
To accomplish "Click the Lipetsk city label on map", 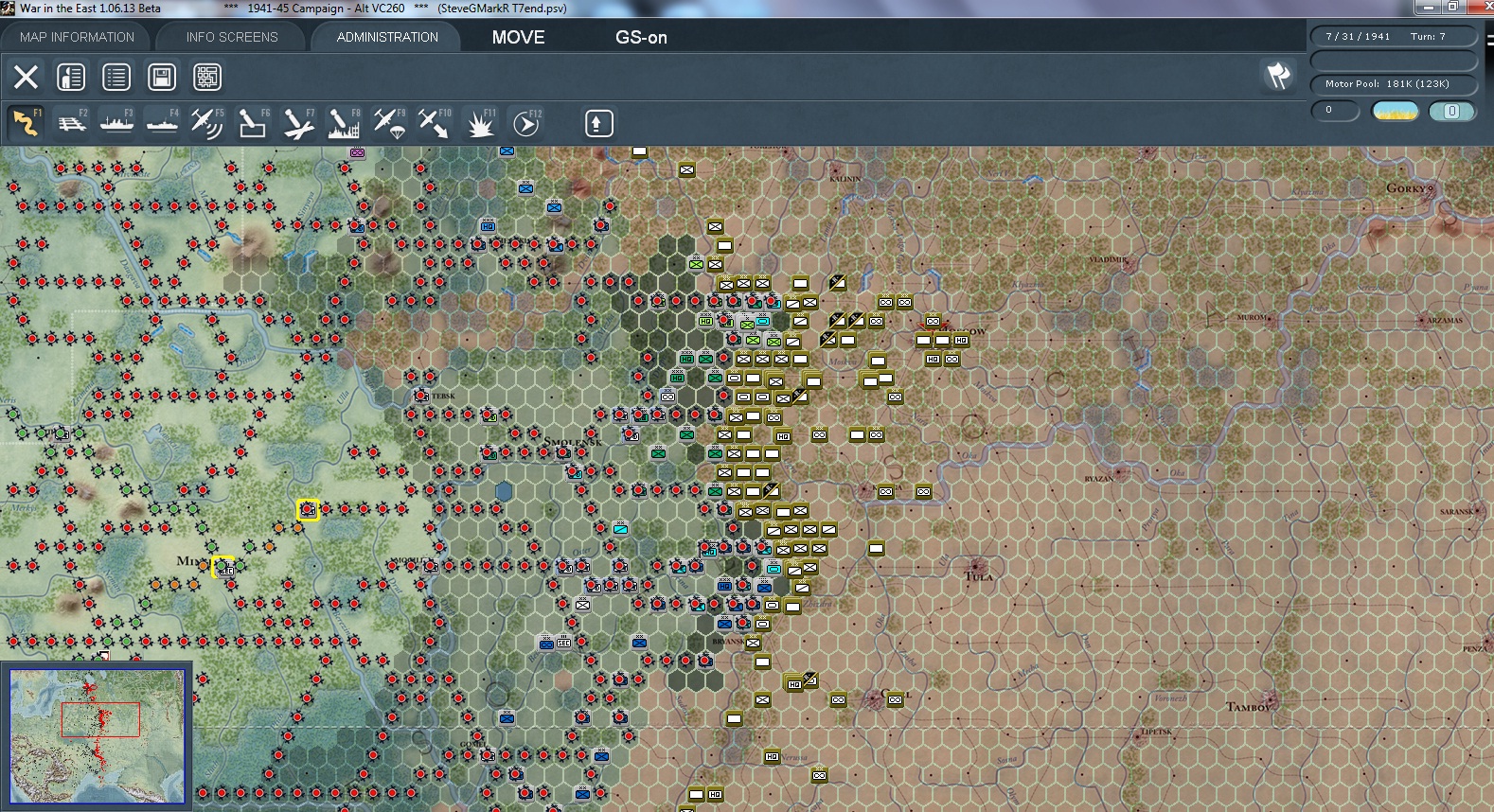I will pyautogui.click(x=1157, y=732).
